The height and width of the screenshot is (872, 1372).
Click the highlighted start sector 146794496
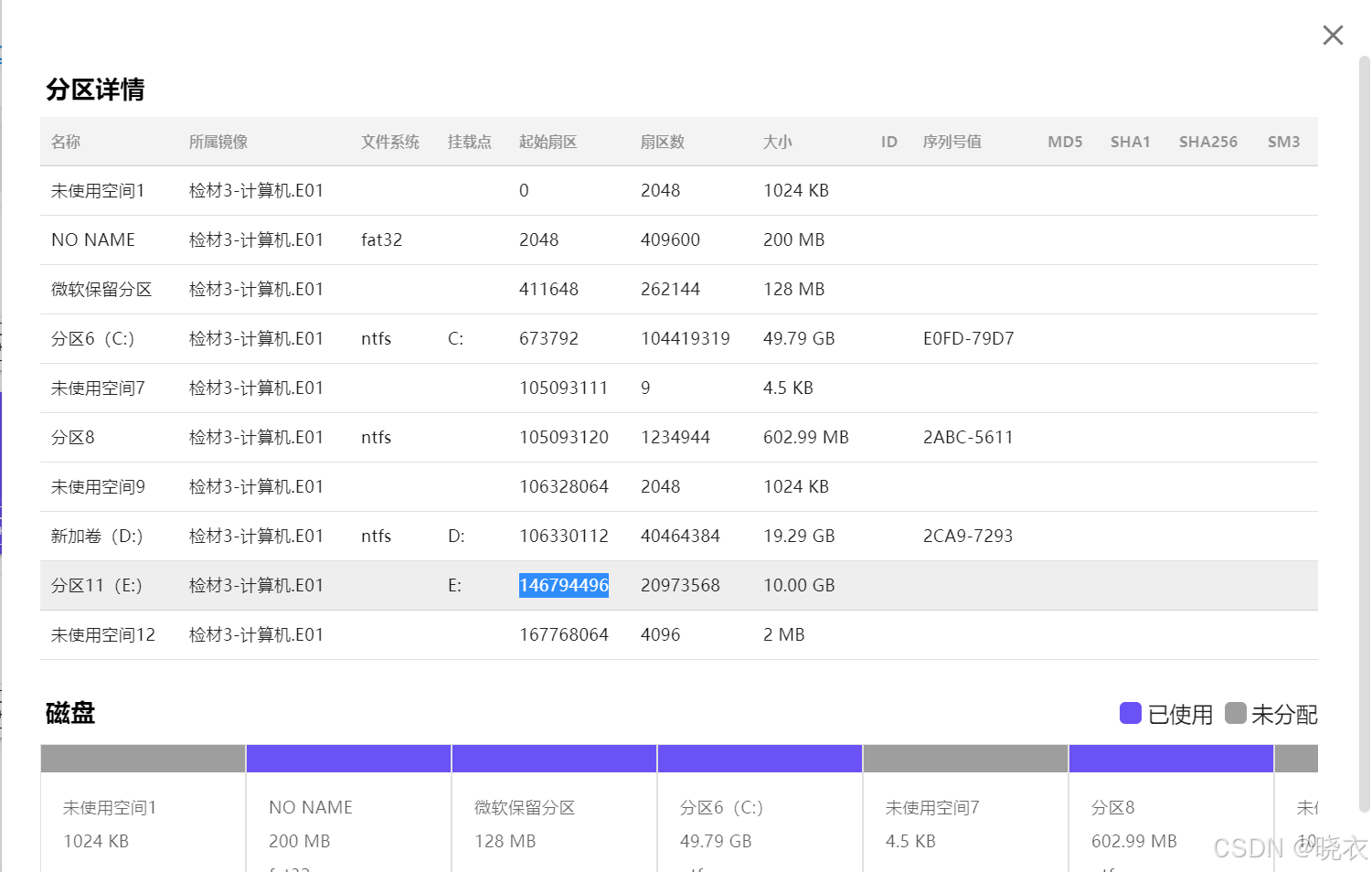pos(564,585)
